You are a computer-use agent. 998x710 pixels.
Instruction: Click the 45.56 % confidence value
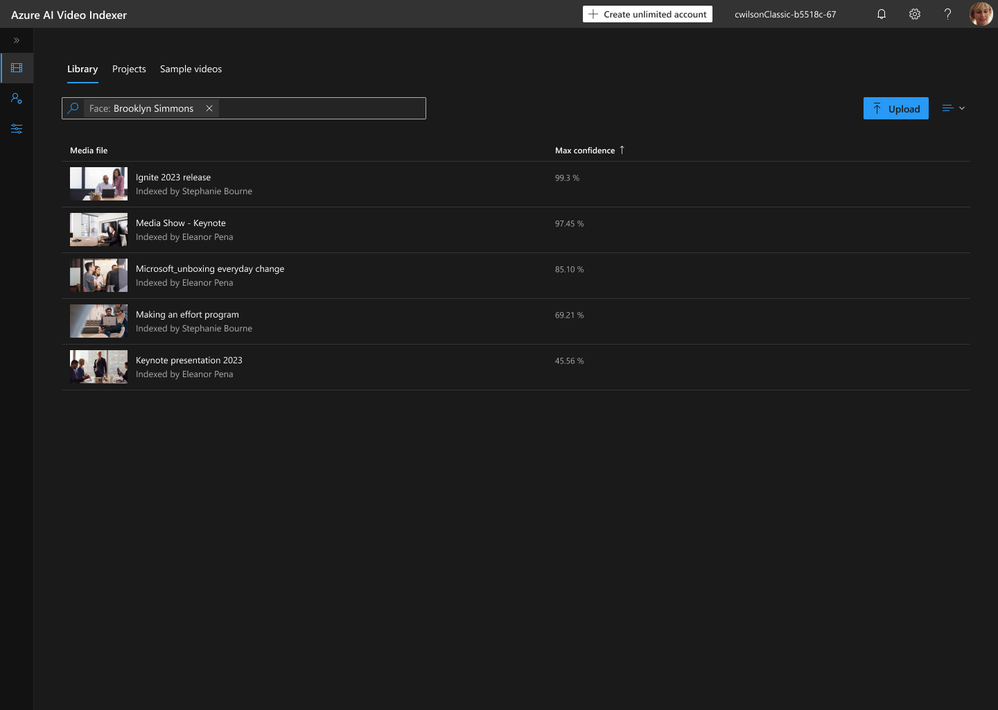click(569, 361)
